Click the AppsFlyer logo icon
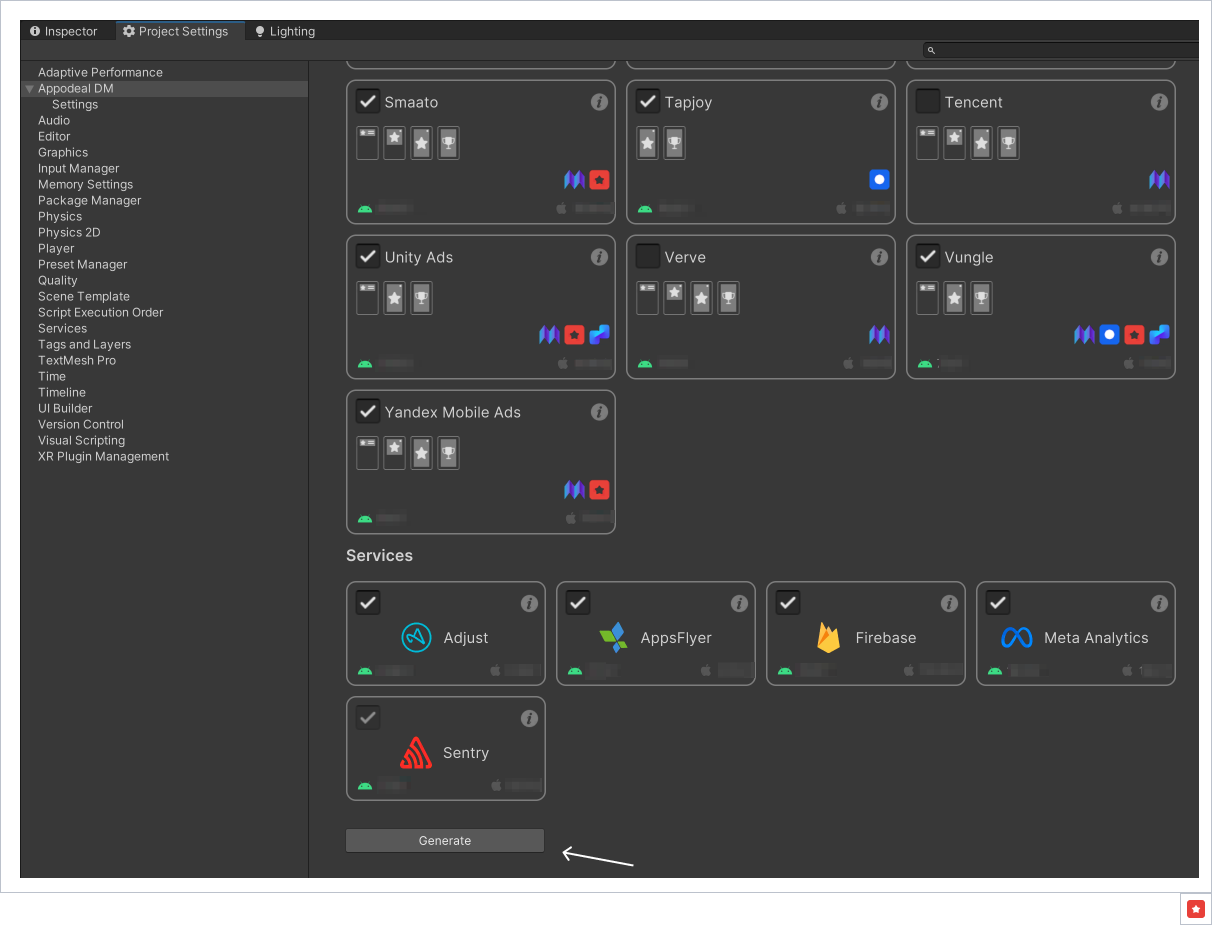1212x925 pixels. pos(612,638)
